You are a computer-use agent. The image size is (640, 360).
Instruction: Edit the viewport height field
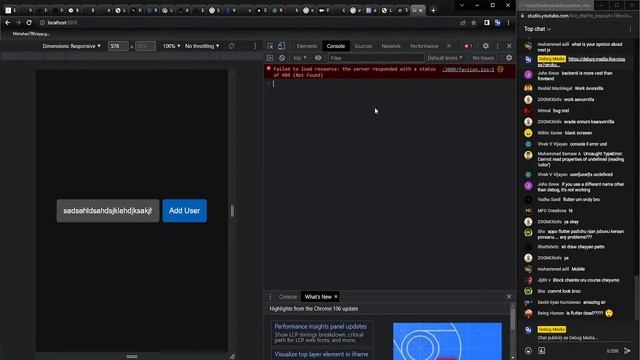tap(145, 46)
